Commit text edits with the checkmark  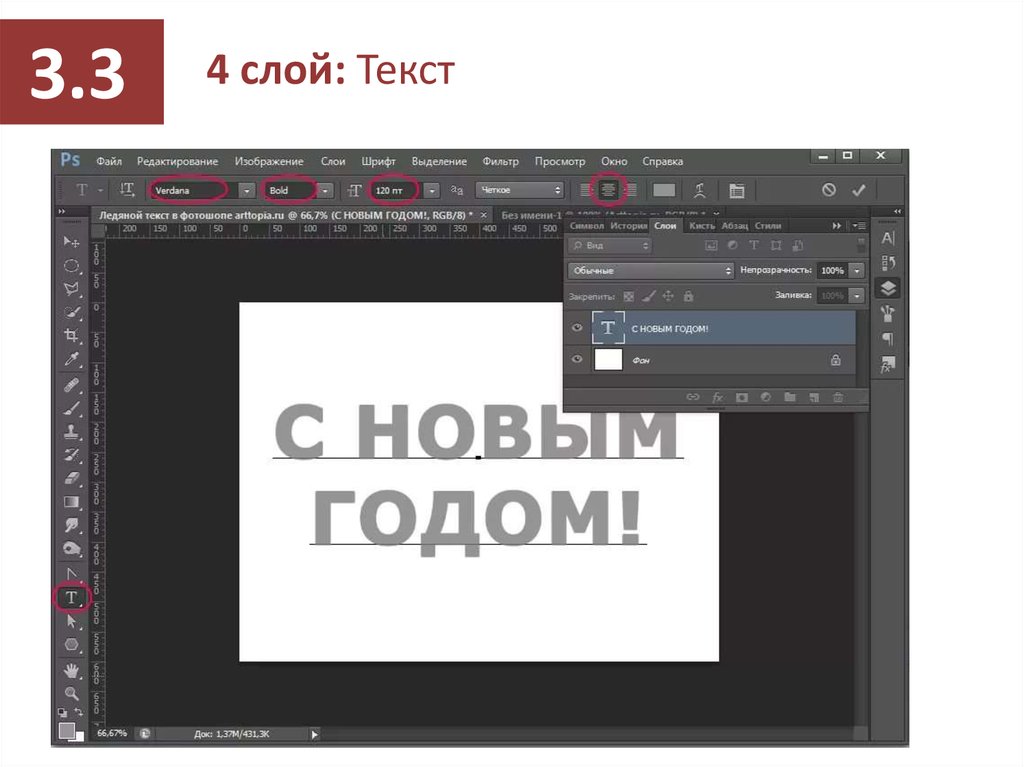click(x=858, y=190)
